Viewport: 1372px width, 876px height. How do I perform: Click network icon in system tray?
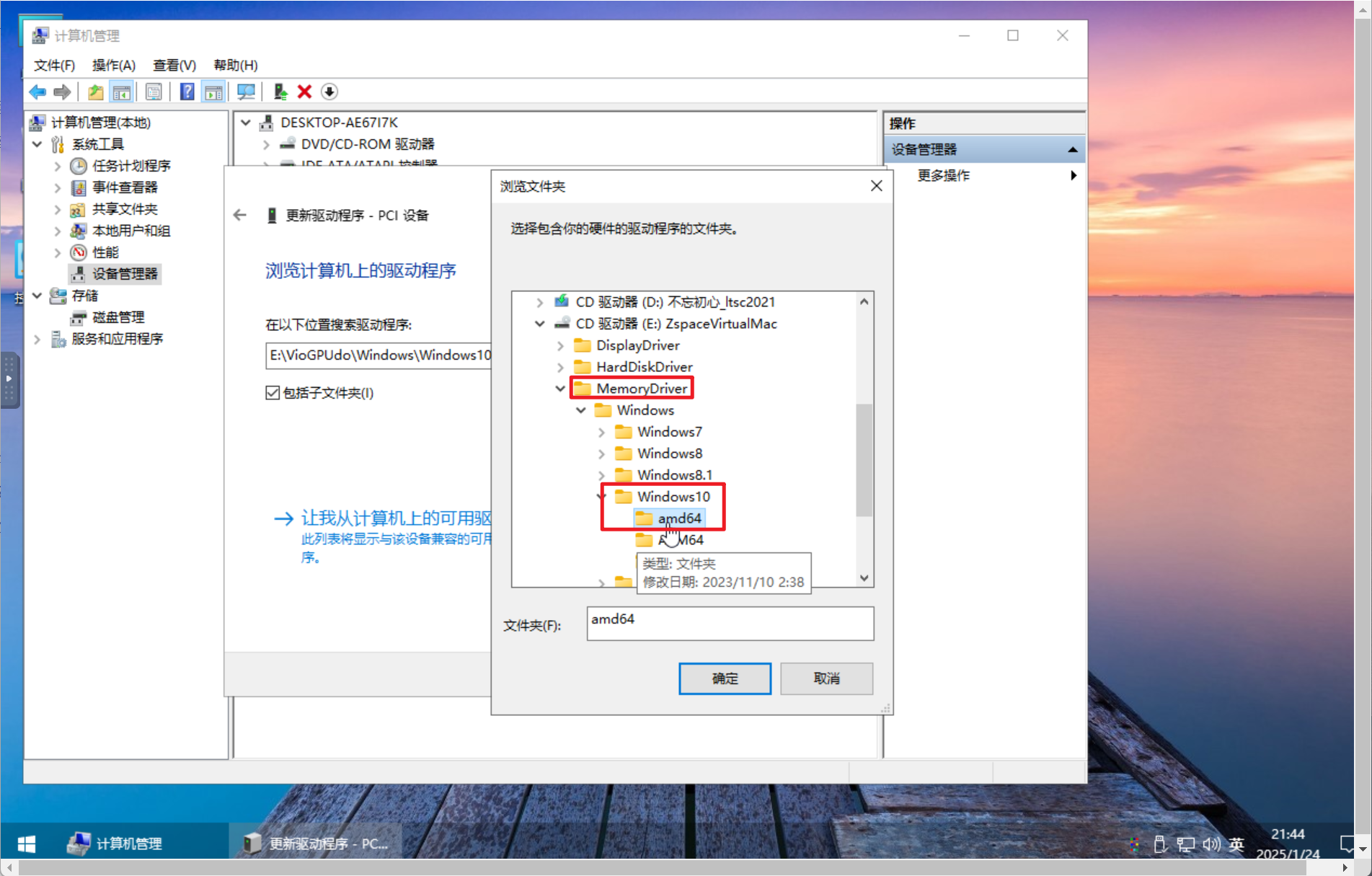[1186, 844]
